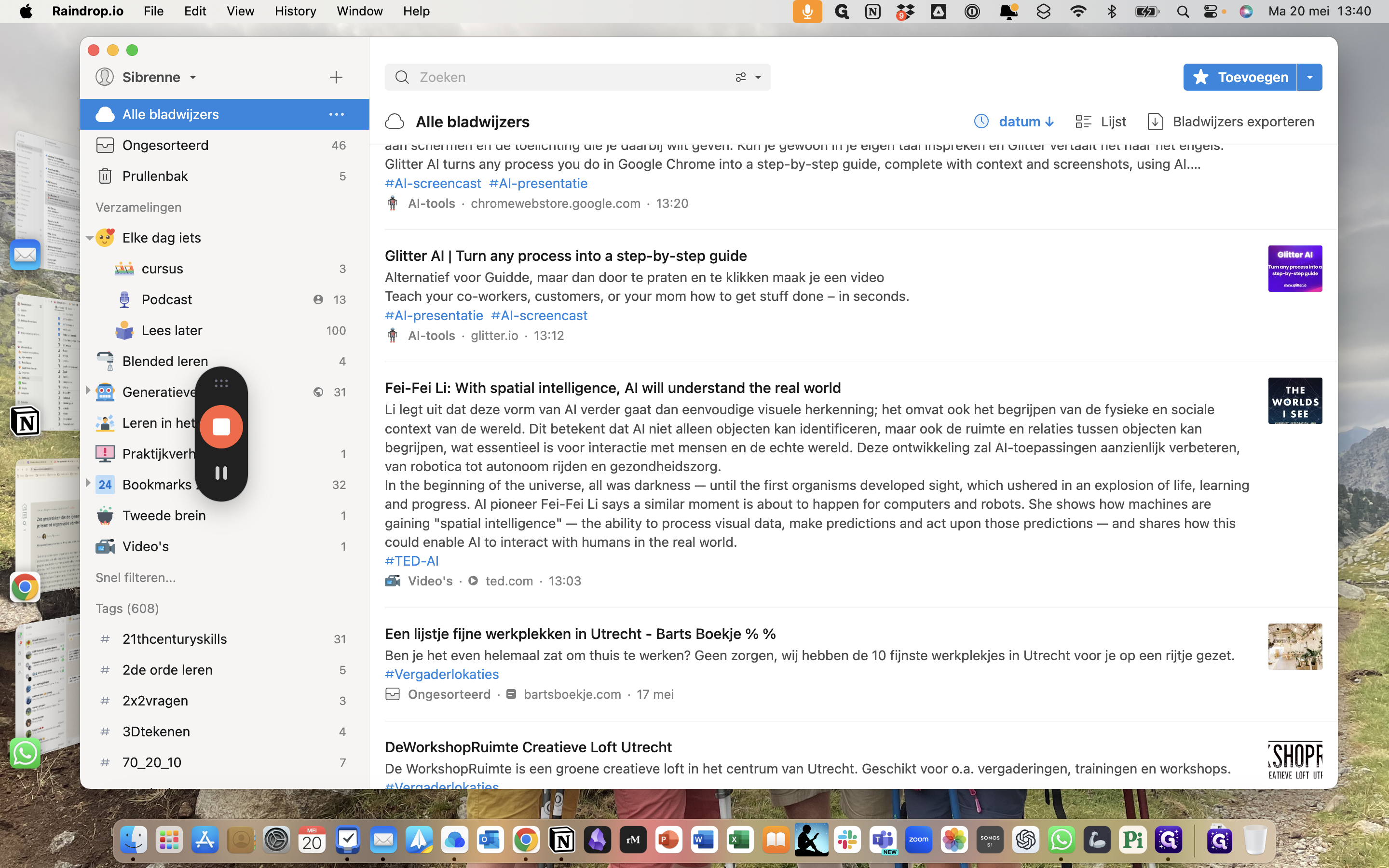Open ChatGPT from the Dock
The width and height of the screenshot is (1389, 868).
pyautogui.click(x=1026, y=841)
